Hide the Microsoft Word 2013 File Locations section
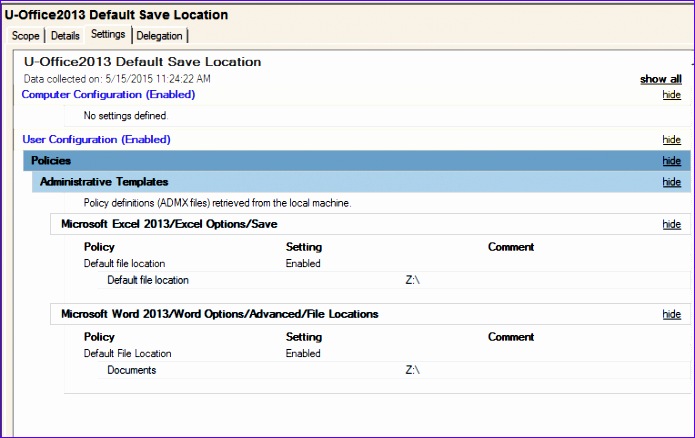Viewport: 695px width, 438px height. click(672, 314)
